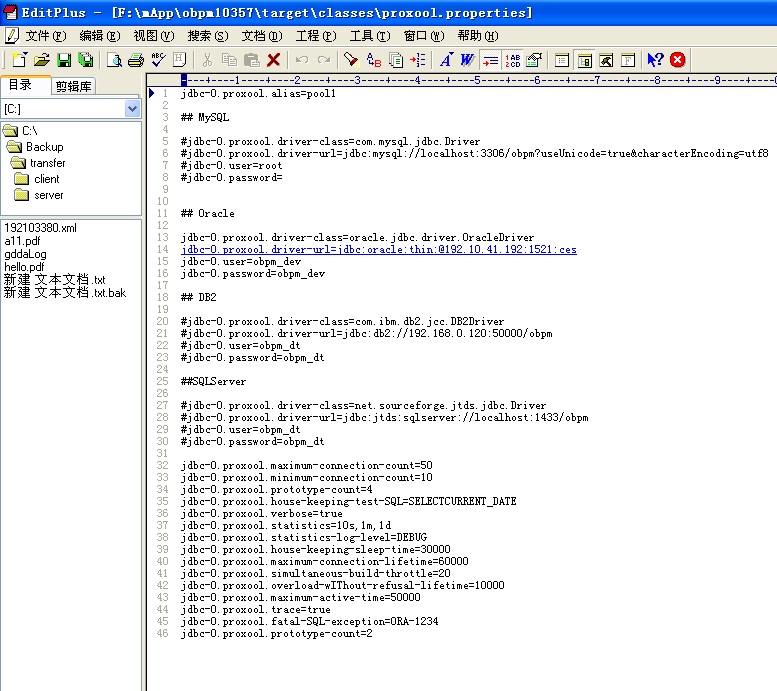Select the transfer folder
Screen dimensions: 777x691
(38, 163)
